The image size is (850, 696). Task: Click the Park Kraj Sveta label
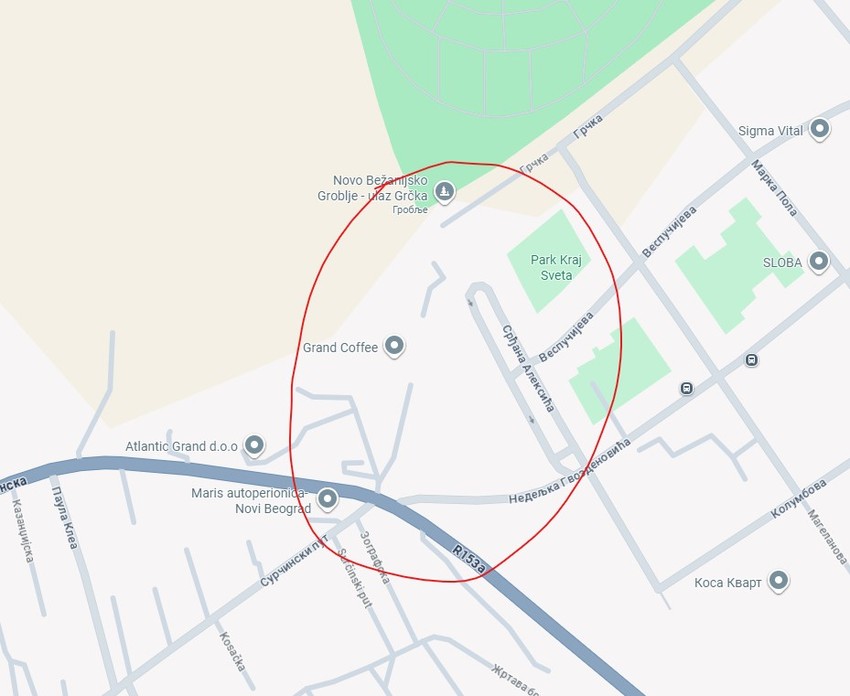coord(556,267)
